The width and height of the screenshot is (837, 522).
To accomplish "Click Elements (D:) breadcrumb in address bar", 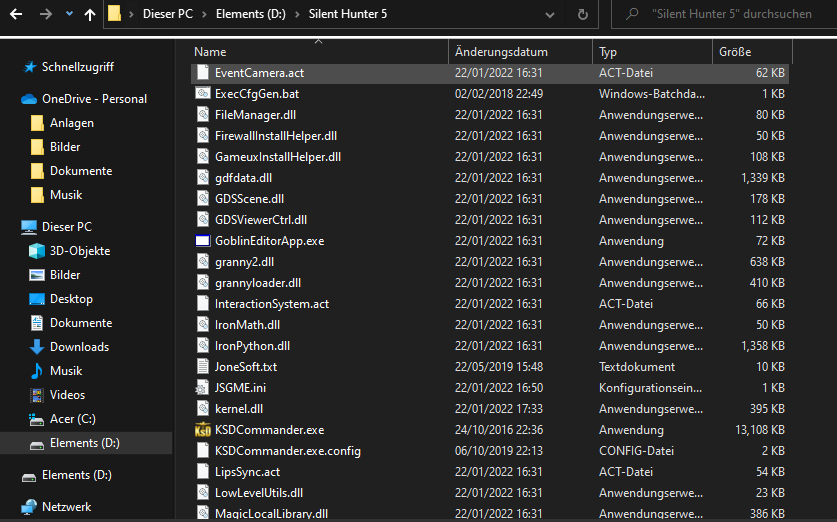I will click(x=250, y=14).
